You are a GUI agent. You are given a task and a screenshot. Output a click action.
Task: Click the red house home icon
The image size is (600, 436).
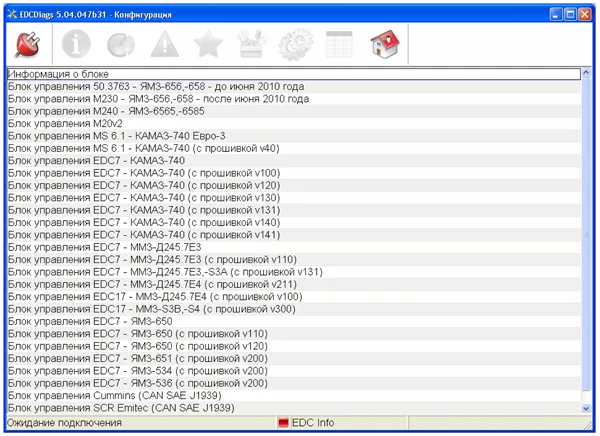385,44
